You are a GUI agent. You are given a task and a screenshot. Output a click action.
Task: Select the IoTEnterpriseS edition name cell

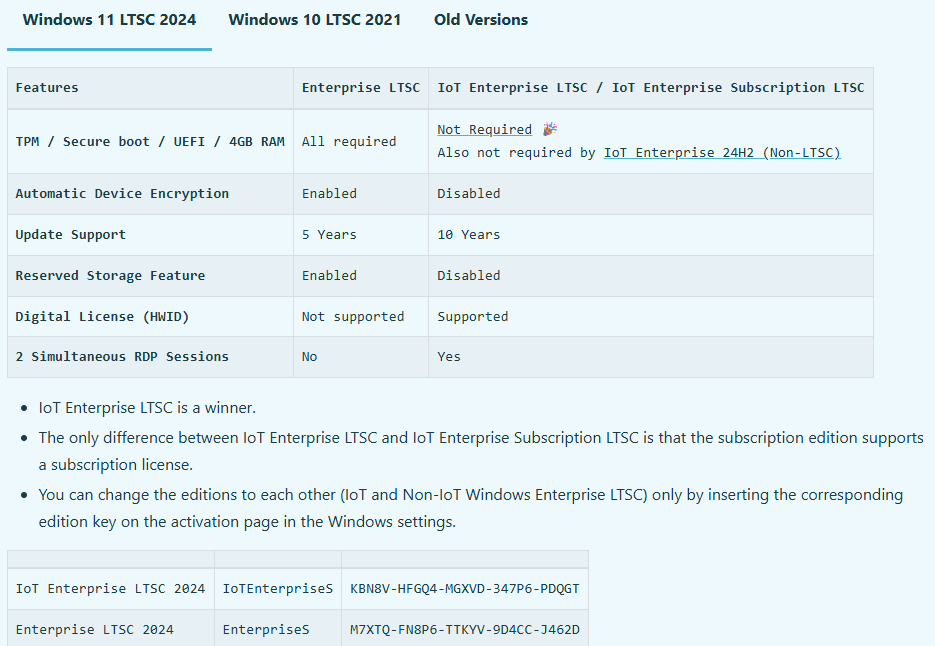coord(277,588)
